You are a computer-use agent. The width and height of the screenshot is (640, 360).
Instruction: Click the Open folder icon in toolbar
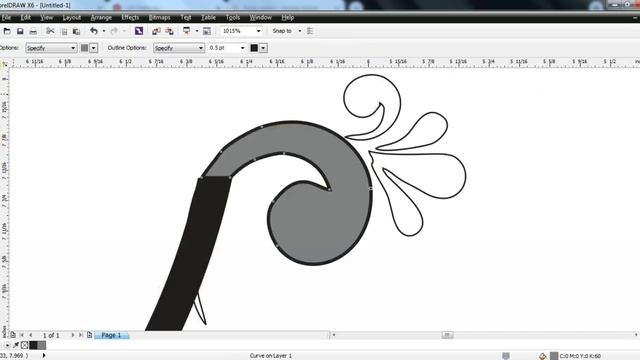pos(7,31)
